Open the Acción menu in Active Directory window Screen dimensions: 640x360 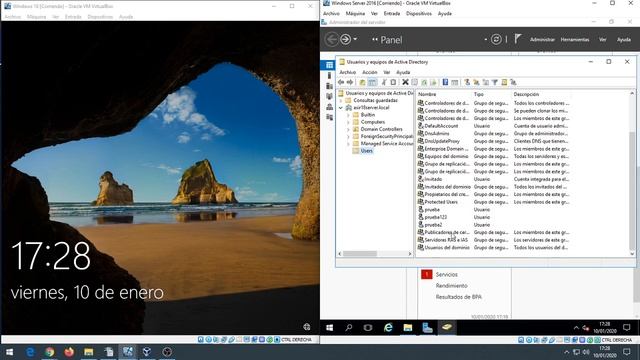(x=370, y=72)
